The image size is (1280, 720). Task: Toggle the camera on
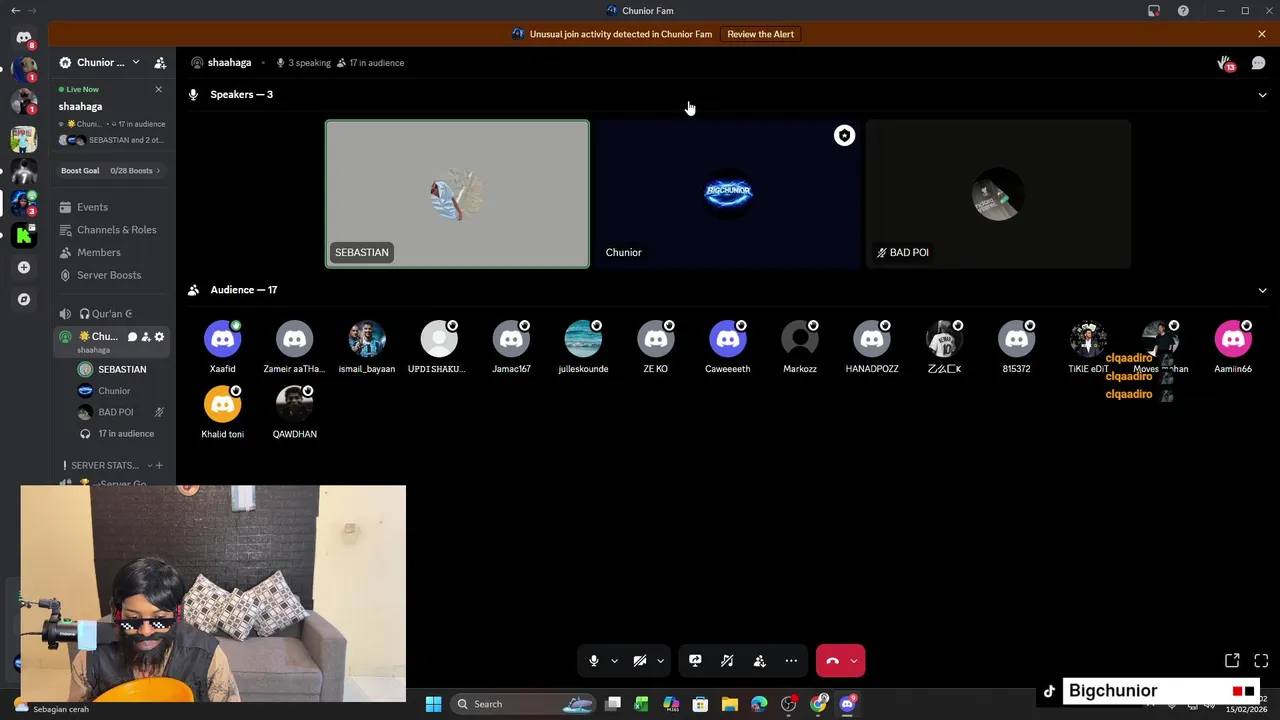(640, 661)
